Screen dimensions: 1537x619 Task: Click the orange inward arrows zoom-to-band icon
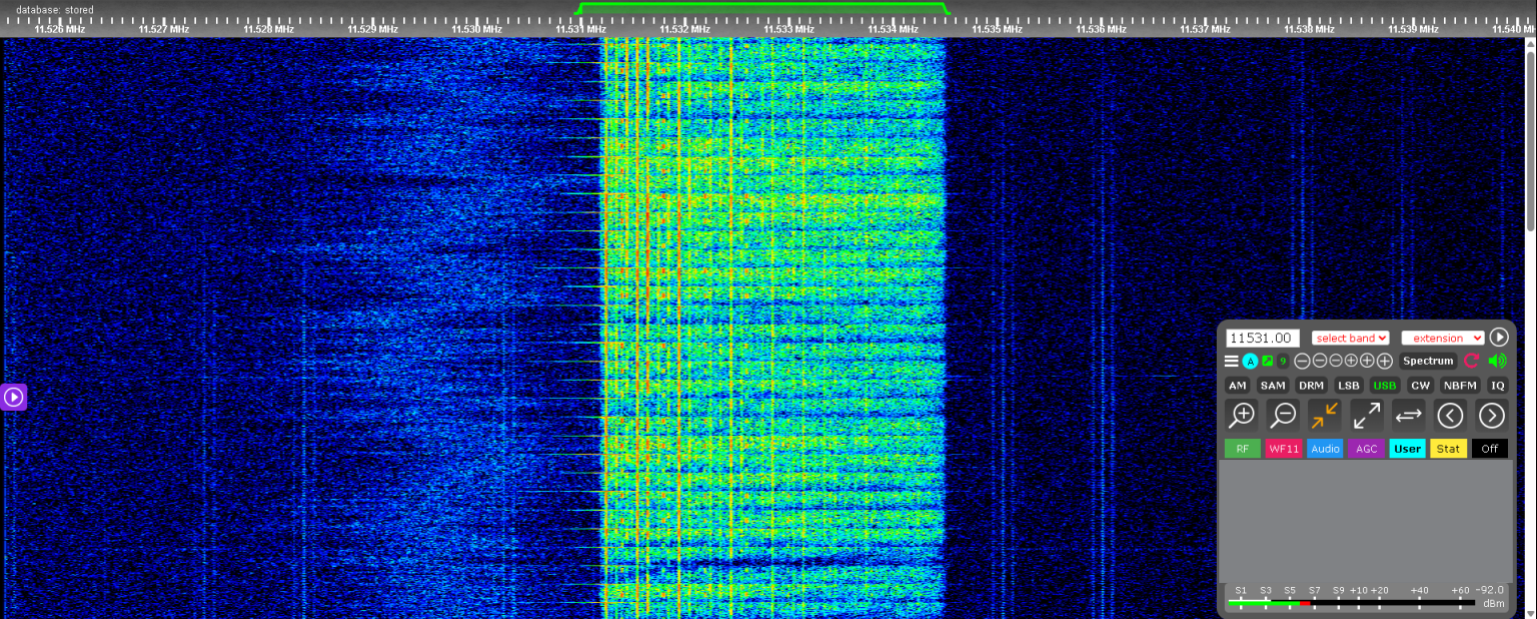tap(1325, 415)
